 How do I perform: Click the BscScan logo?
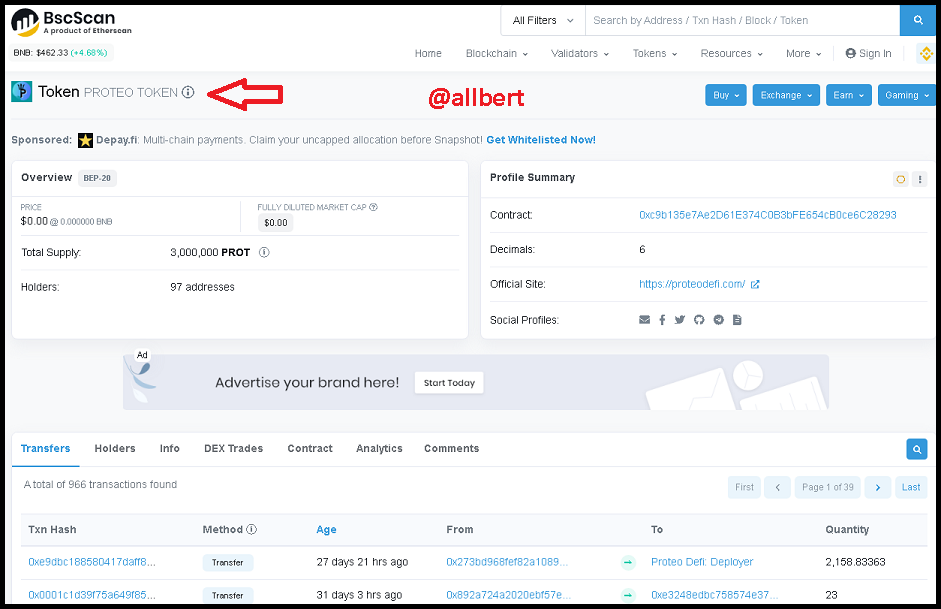click(x=71, y=22)
